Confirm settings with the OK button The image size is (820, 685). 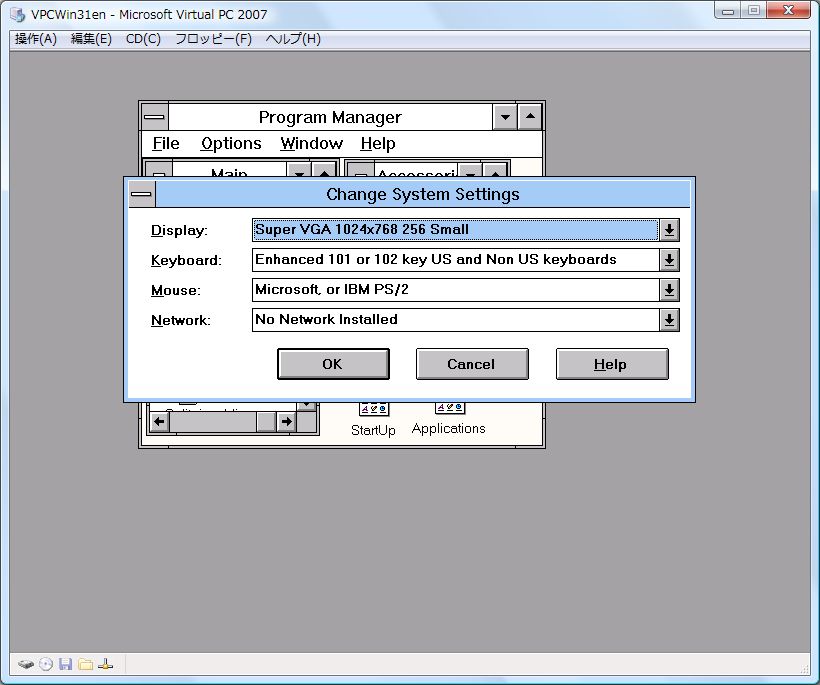(x=333, y=364)
